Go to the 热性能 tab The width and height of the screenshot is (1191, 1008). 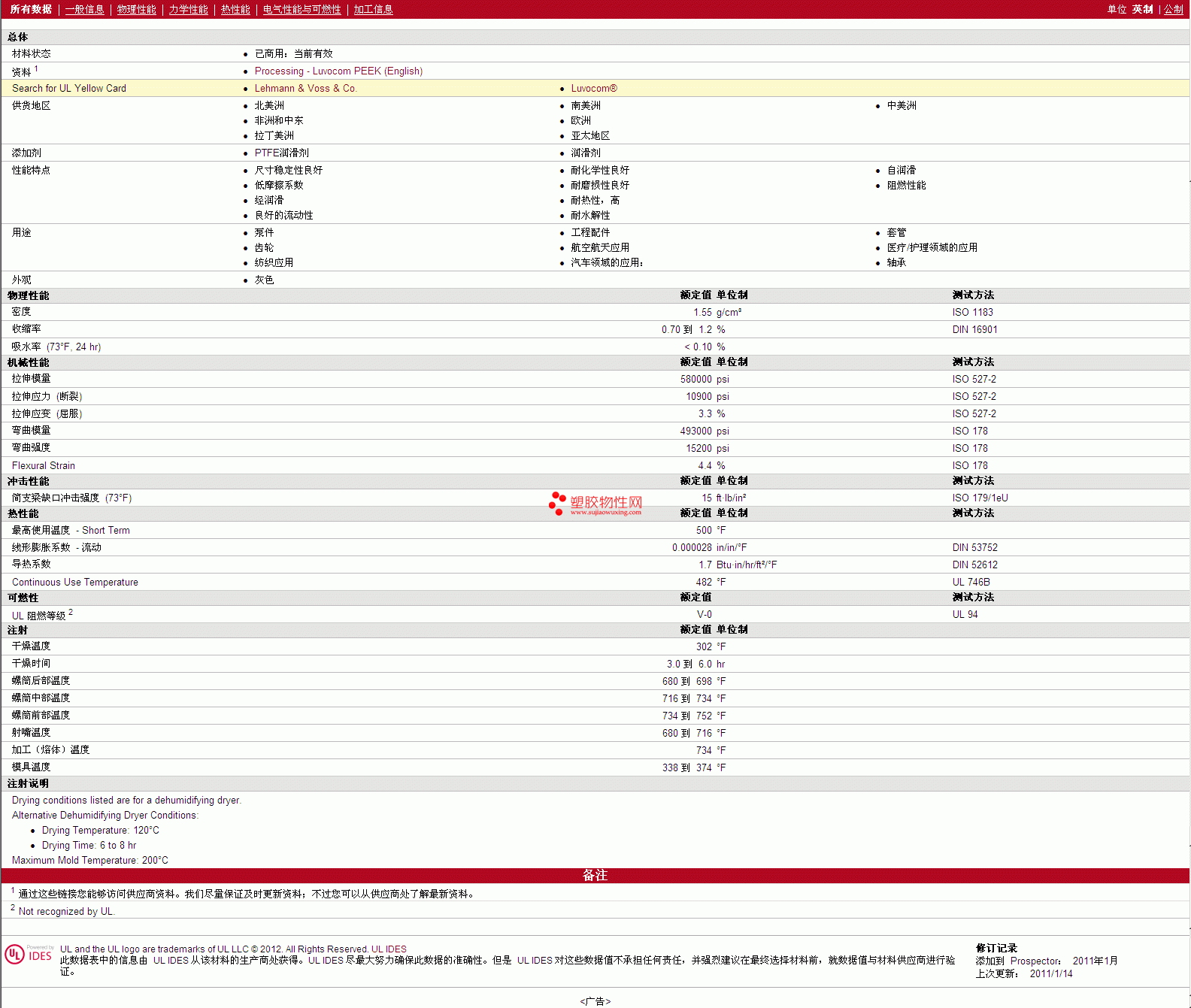[x=235, y=9]
